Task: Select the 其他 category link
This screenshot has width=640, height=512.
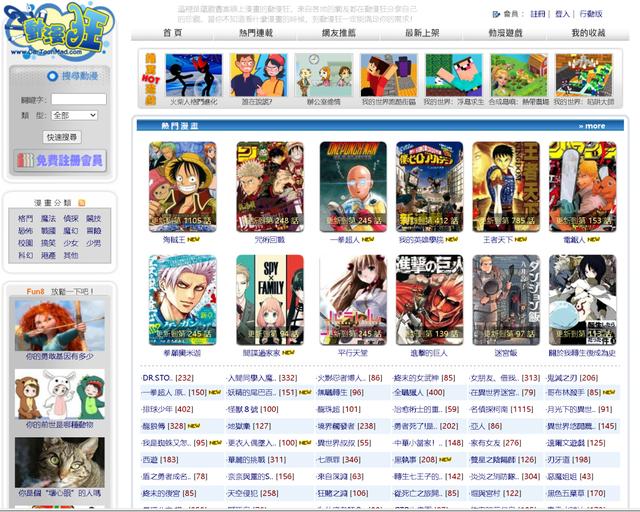Action: click(x=71, y=256)
